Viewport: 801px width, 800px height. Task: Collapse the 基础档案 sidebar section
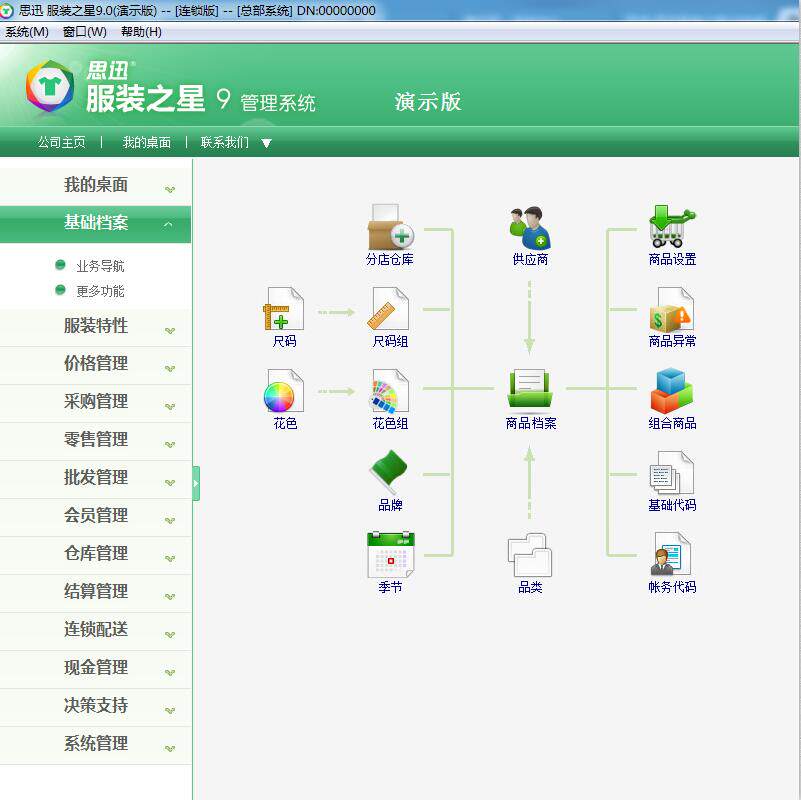click(96, 224)
